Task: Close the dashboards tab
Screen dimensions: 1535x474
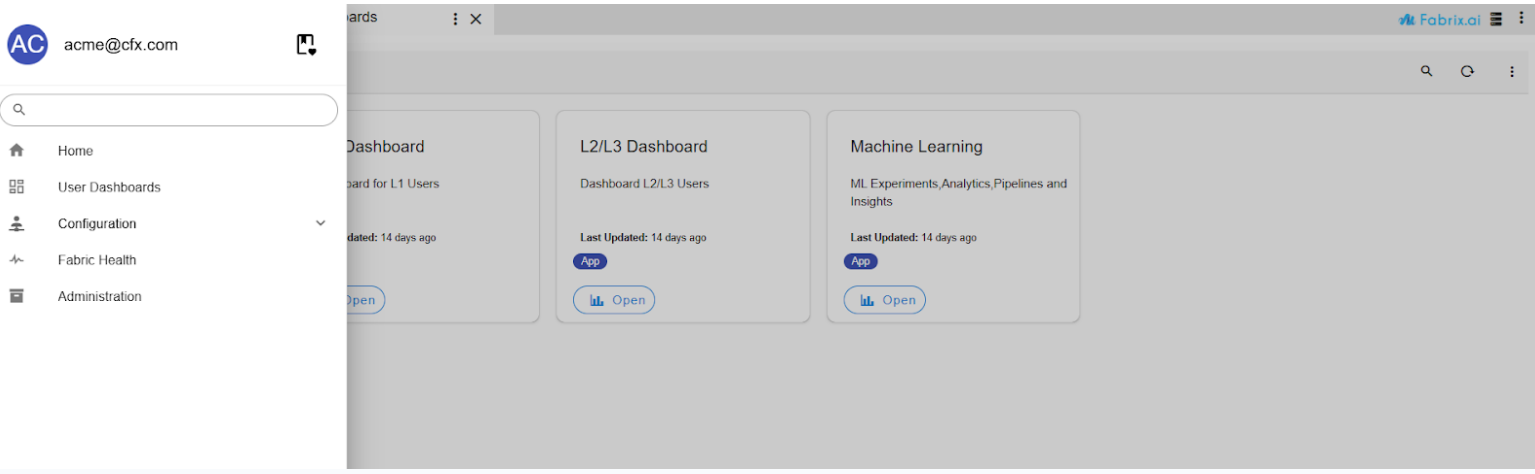Action: click(x=476, y=19)
